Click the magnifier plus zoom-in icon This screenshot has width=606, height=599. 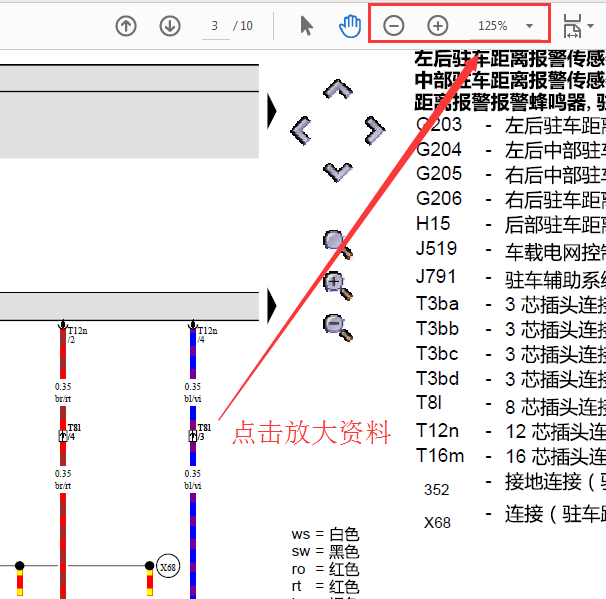pos(338,286)
